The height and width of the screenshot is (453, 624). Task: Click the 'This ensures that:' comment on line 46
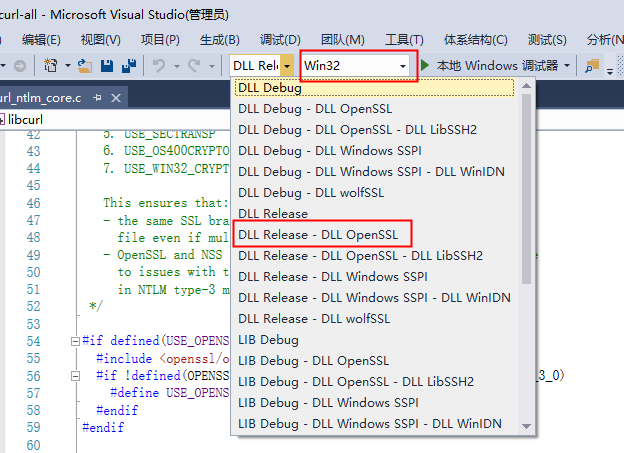[x=166, y=203]
